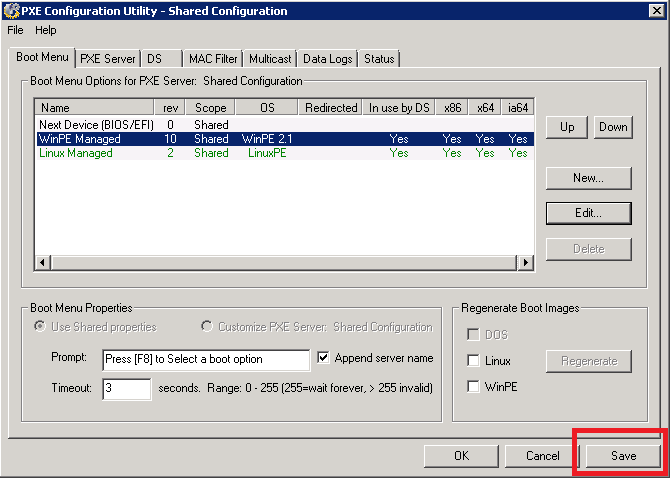Click the Timeout seconds field

point(126,388)
